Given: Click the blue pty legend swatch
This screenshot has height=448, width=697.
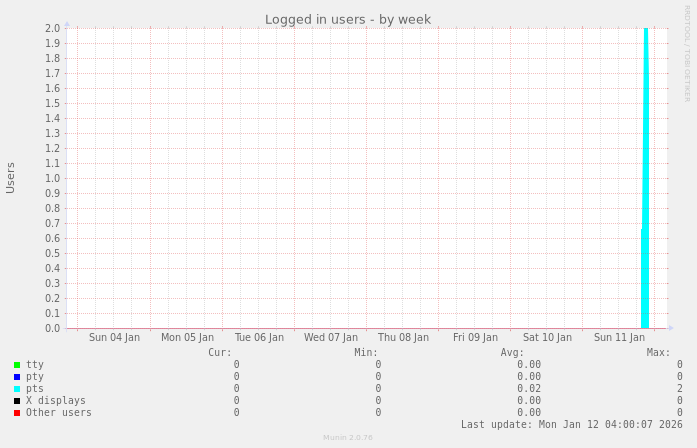Looking at the screenshot, I should tap(17, 377).
